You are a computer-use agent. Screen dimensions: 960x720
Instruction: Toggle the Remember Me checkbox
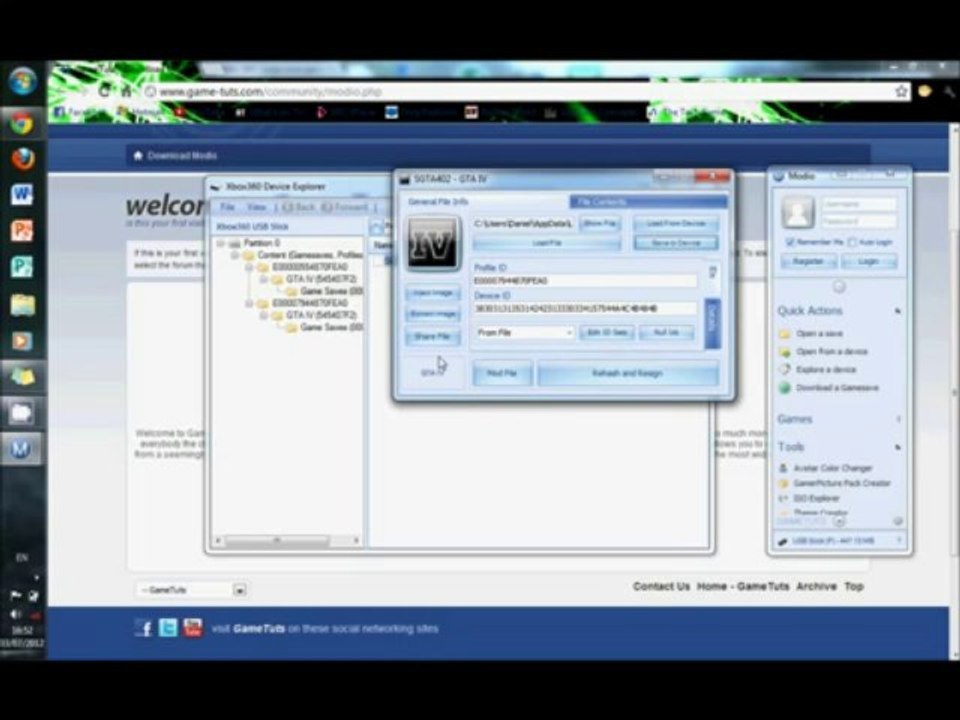coord(789,242)
